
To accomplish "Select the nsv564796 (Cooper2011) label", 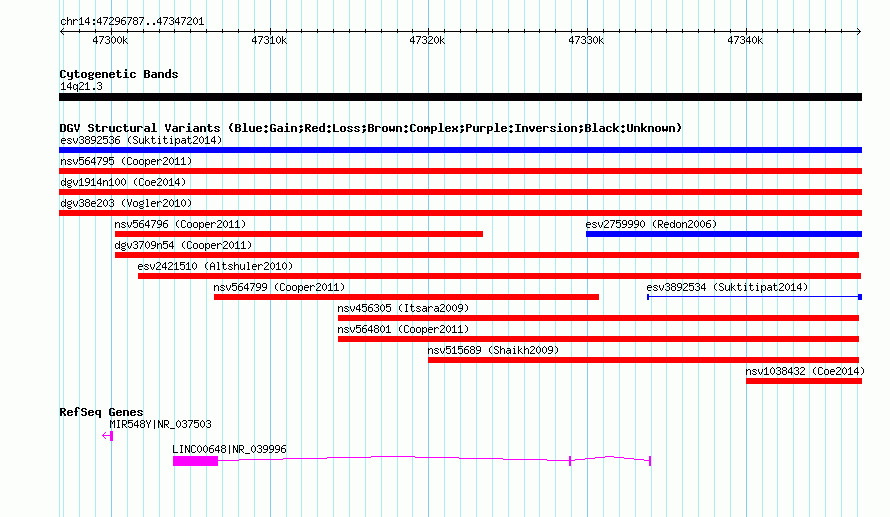I will point(180,224).
